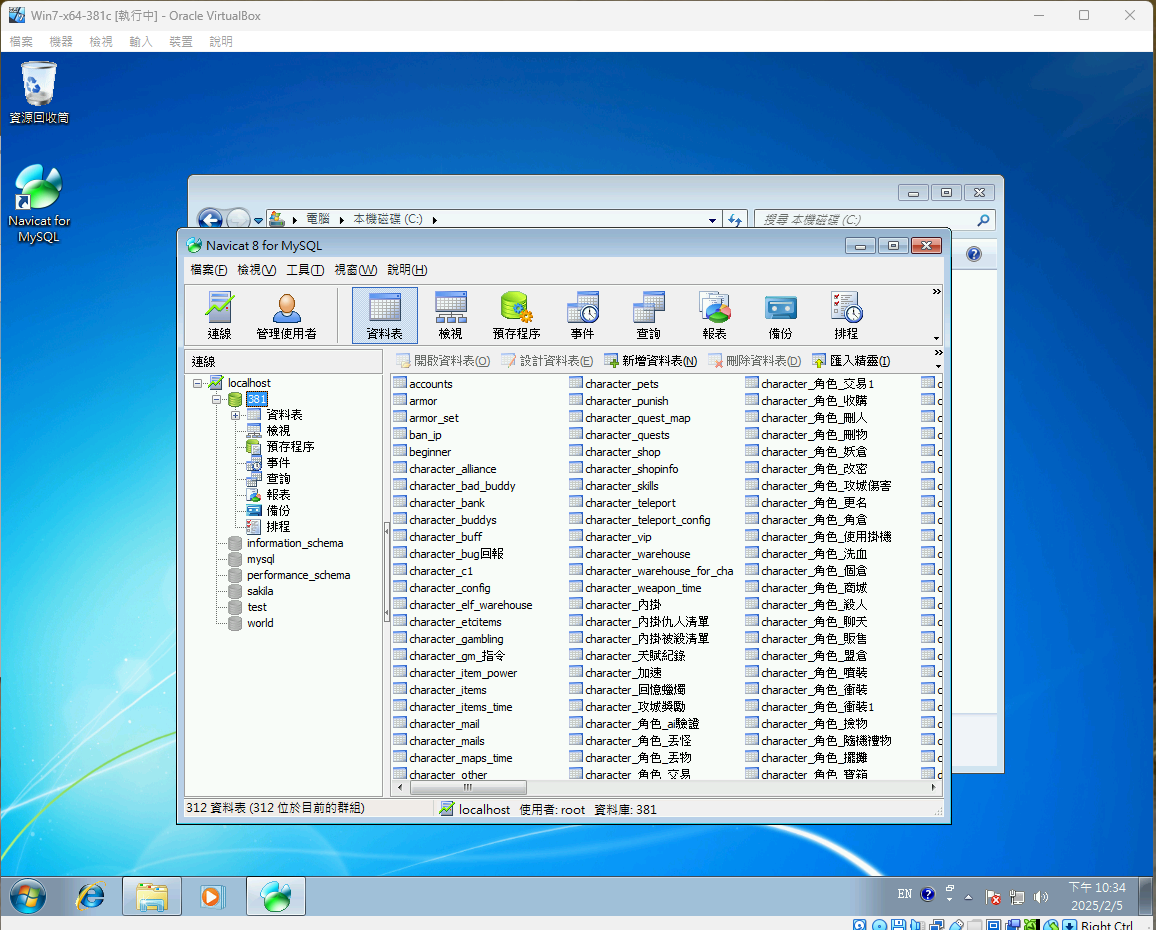The width and height of the screenshot is (1156, 930).
Task: Select information_schema database in tree
Action: point(294,543)
